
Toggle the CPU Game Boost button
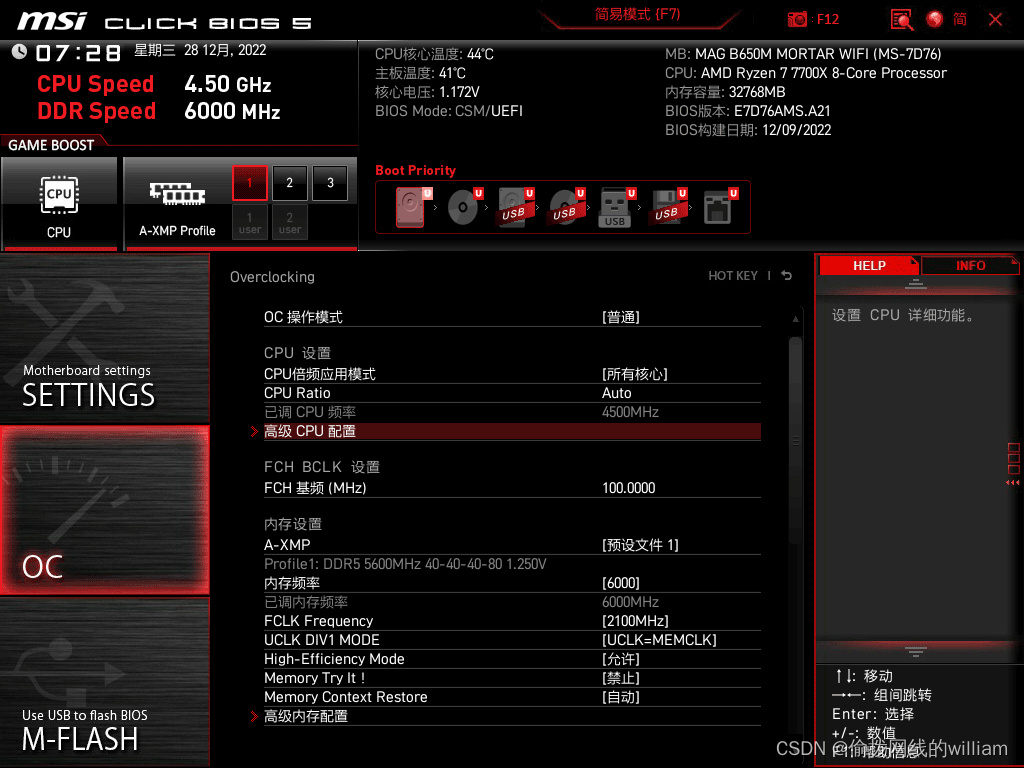(x=59, y=203)
